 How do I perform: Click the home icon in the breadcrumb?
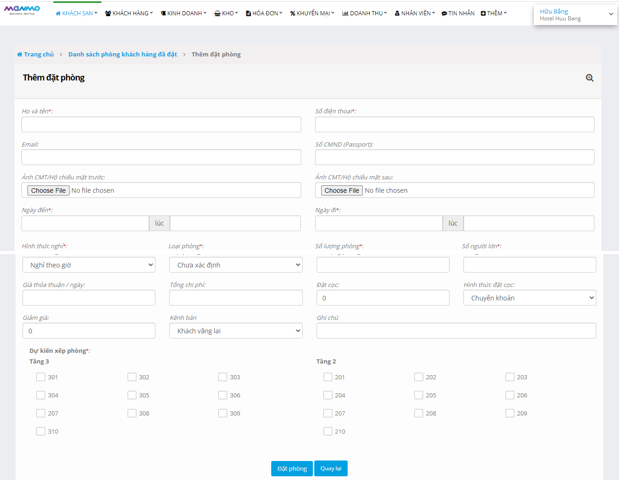pyautogui.click(x=20, y=54)
